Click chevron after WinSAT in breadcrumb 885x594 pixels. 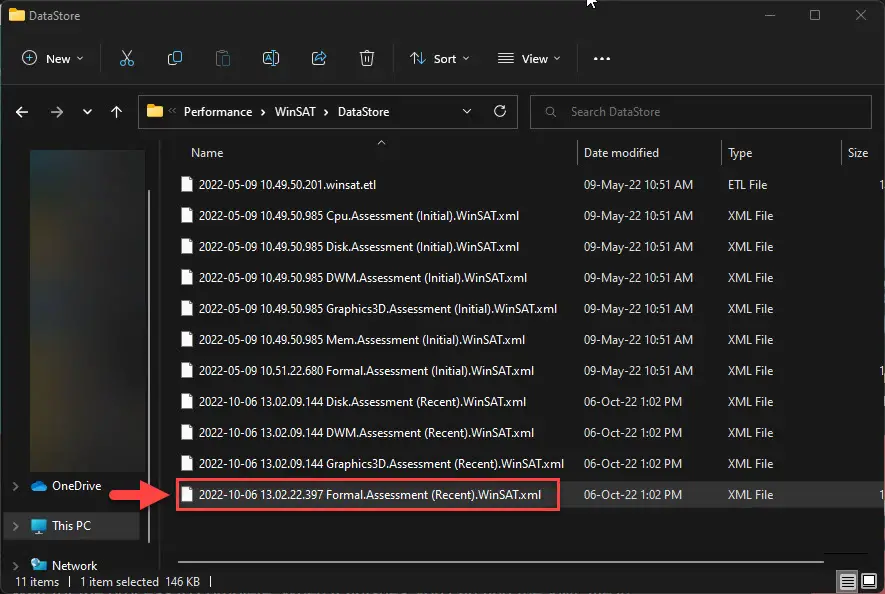(326, 112)
